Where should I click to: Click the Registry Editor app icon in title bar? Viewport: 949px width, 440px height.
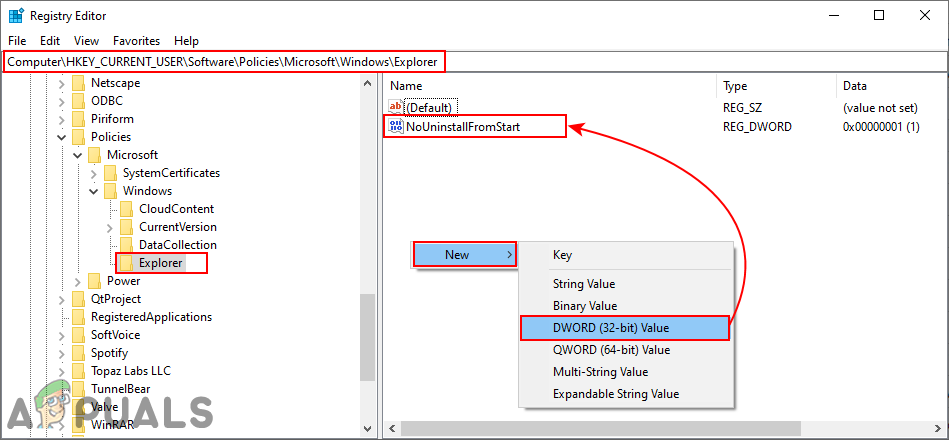tap(17, 15)
